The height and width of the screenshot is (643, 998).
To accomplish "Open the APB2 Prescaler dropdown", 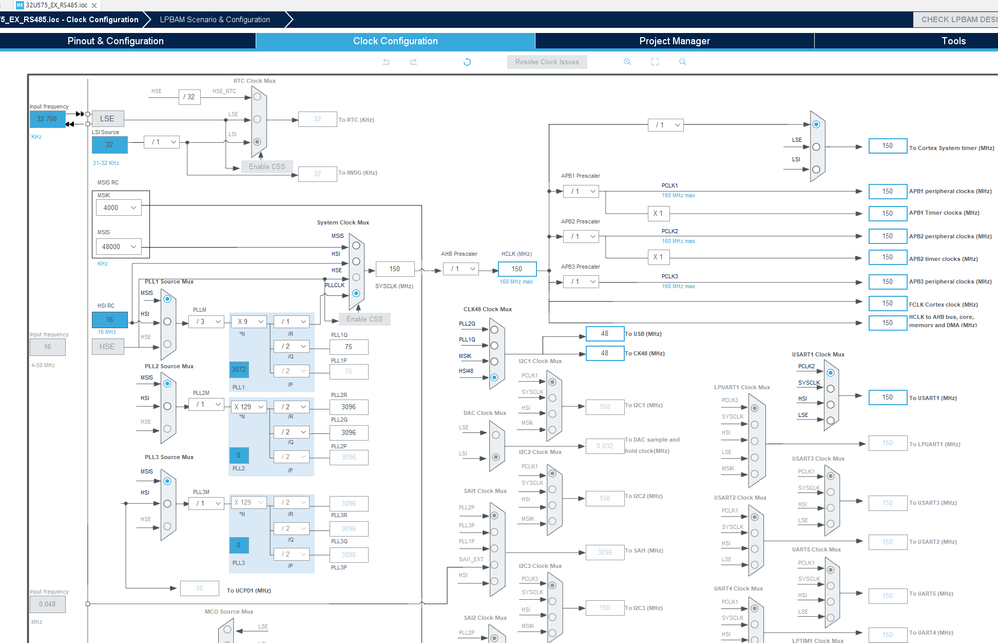I will point(580,236).
